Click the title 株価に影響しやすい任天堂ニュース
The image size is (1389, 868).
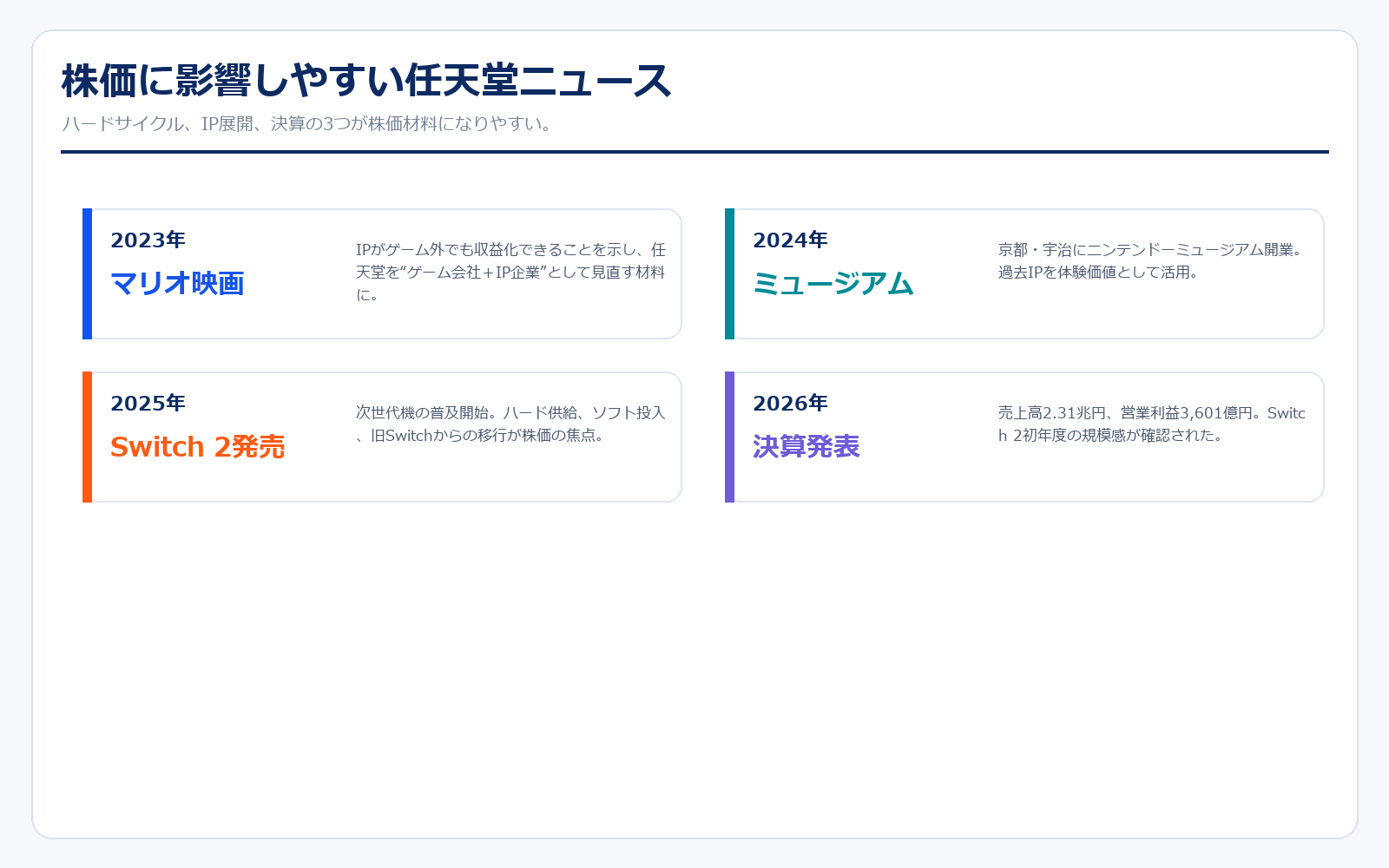(366, 81)
